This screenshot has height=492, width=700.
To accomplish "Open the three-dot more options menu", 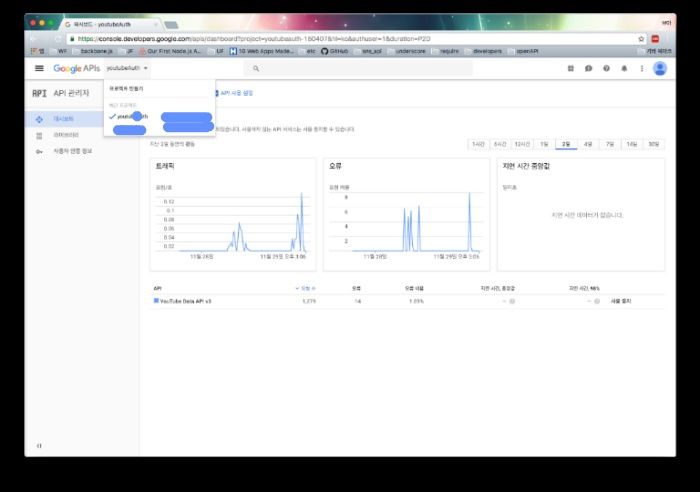I will (x=642, y=68).
